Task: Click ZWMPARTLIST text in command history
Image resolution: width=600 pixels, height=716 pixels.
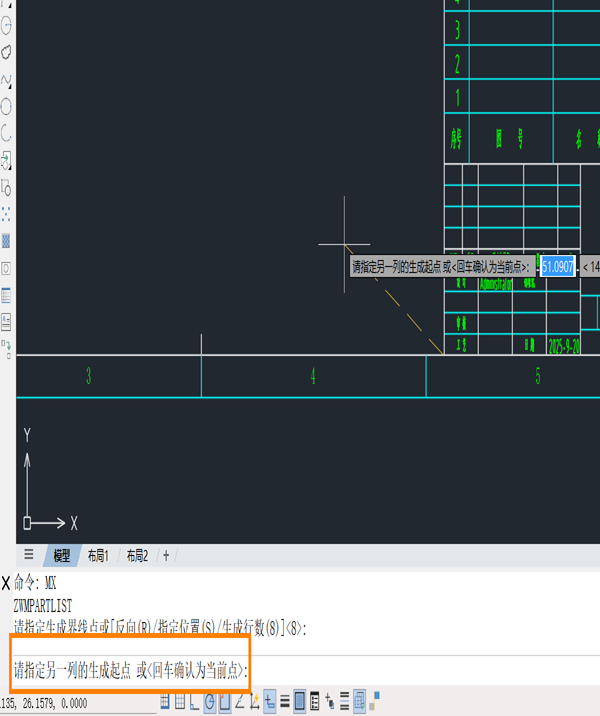Action: click(43, 606)
